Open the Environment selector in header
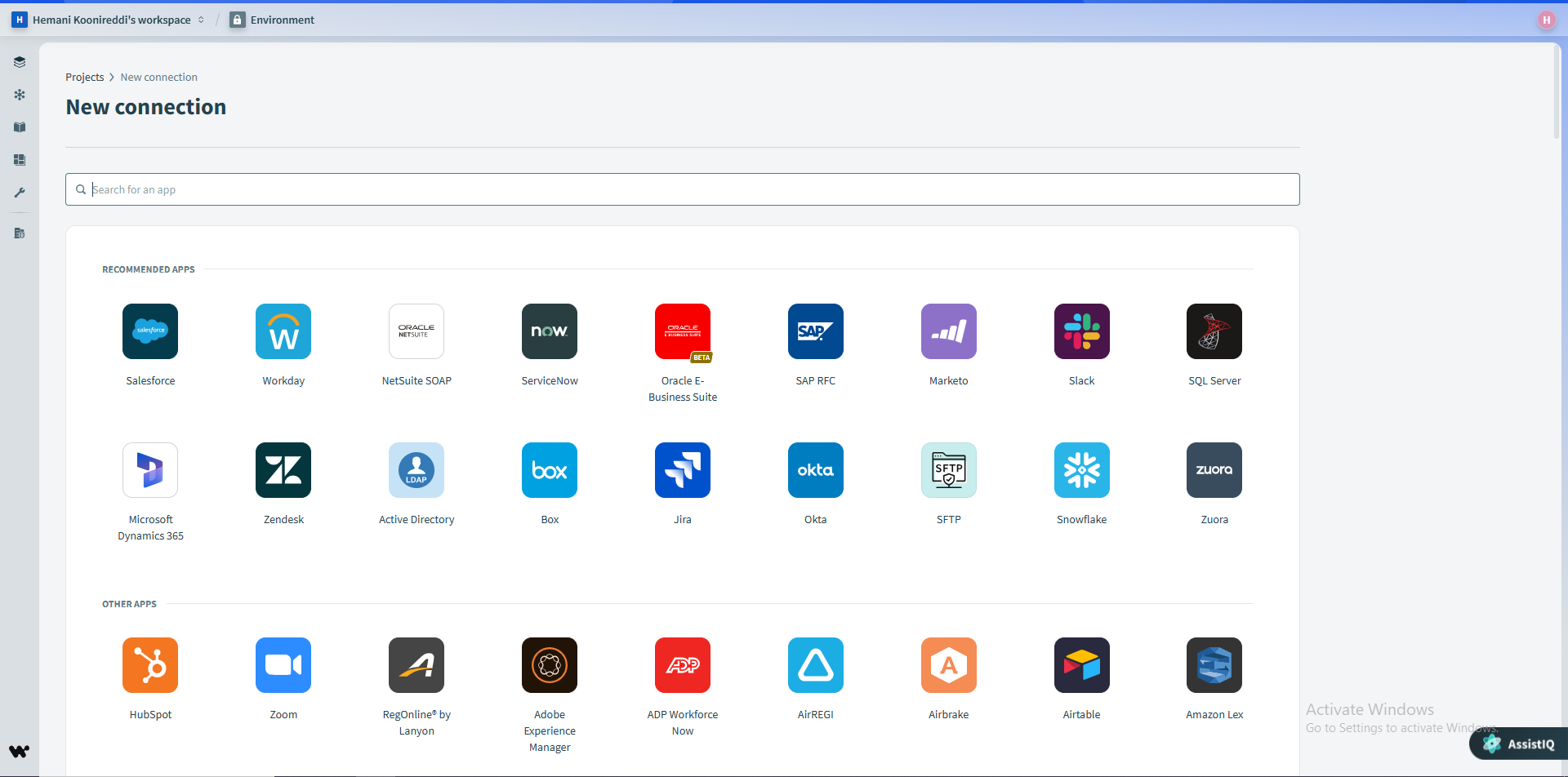 (273, 20)
